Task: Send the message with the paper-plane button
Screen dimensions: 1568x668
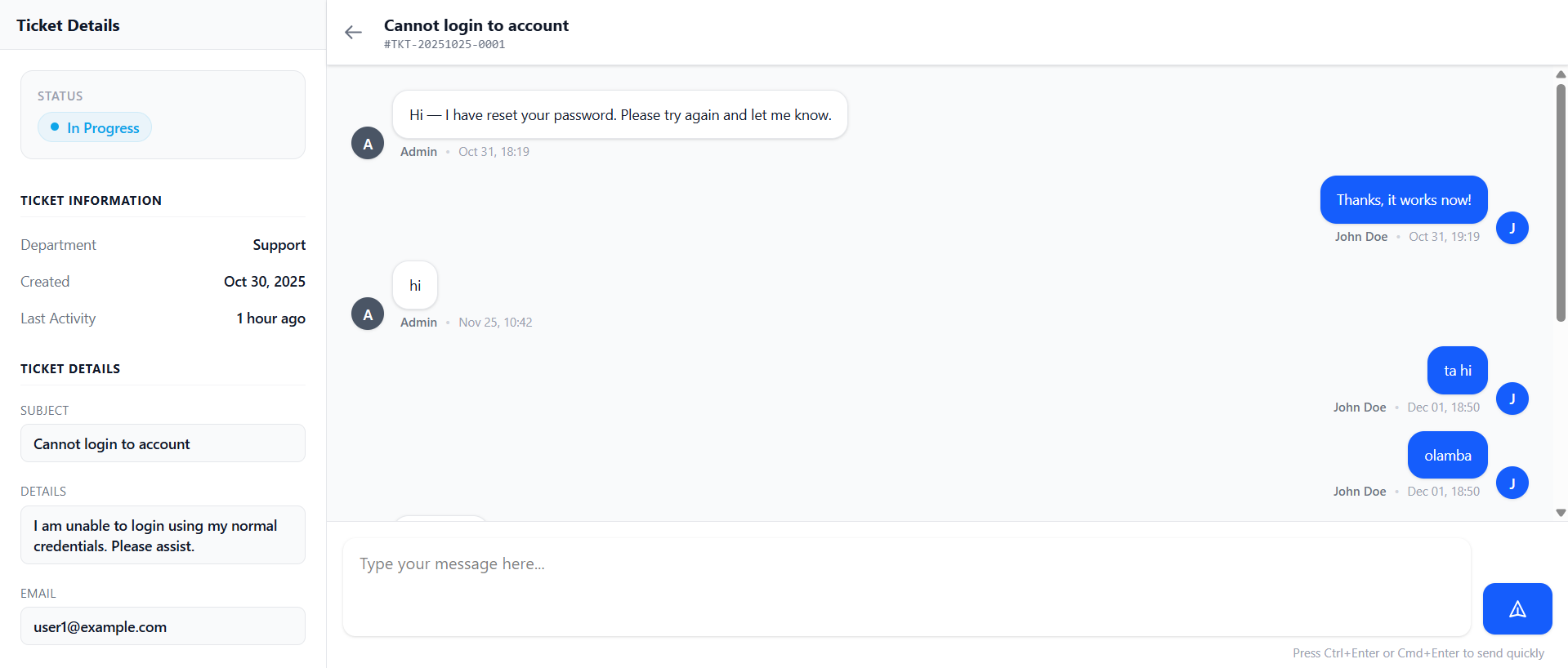Action: click(1517, 608)
